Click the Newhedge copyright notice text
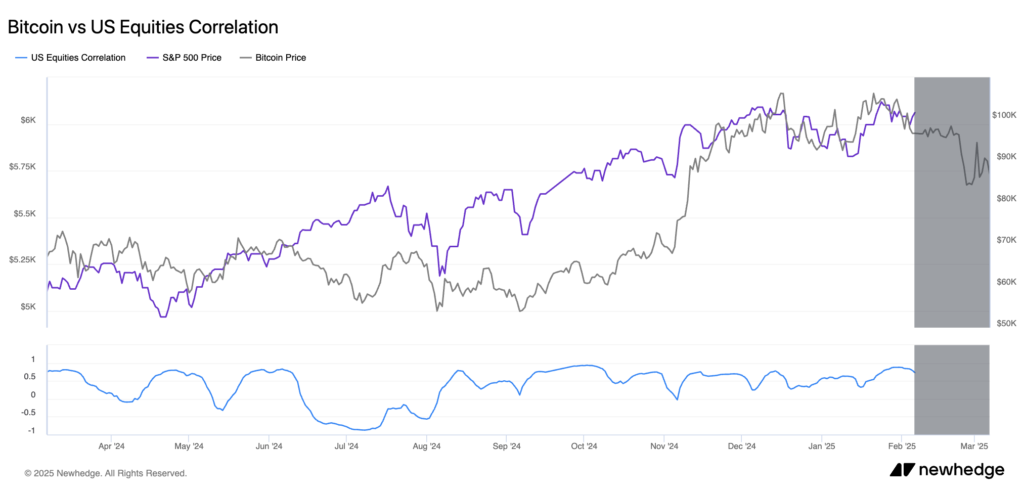This screenshot has height=493, width=1024. (x=105, y=473)
